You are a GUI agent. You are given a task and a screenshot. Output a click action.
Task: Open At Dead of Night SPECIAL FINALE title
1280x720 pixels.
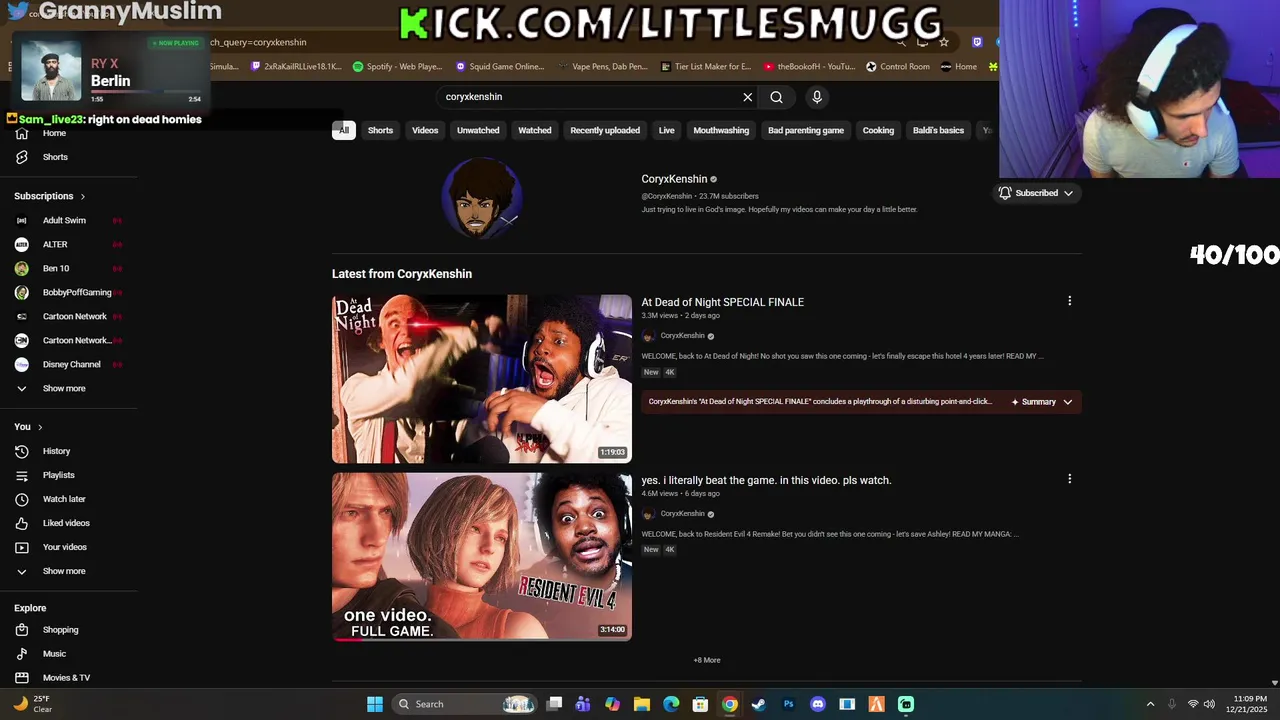tap(722, 302)
